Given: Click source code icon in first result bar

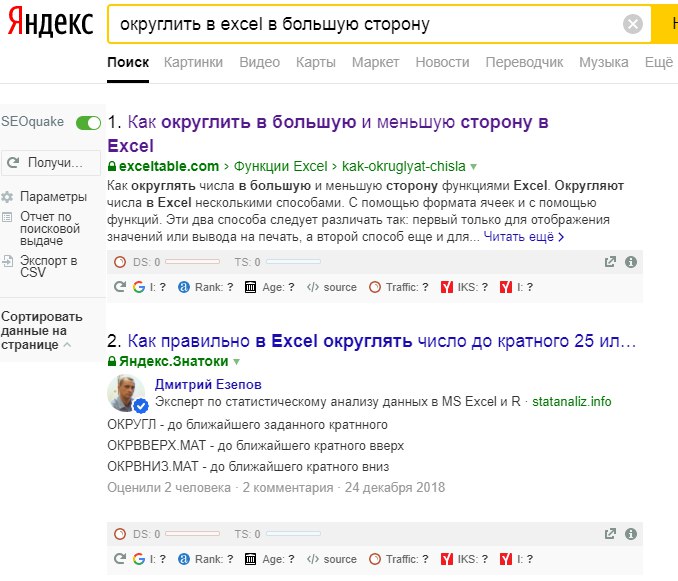Looking at the screenshot, I should coord(313,287).
